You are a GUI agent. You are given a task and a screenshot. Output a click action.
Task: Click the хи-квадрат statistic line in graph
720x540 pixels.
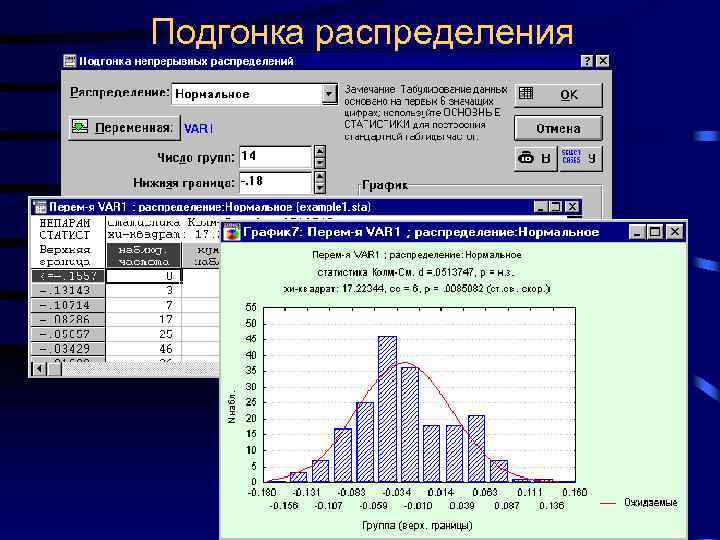click(416, 289)
